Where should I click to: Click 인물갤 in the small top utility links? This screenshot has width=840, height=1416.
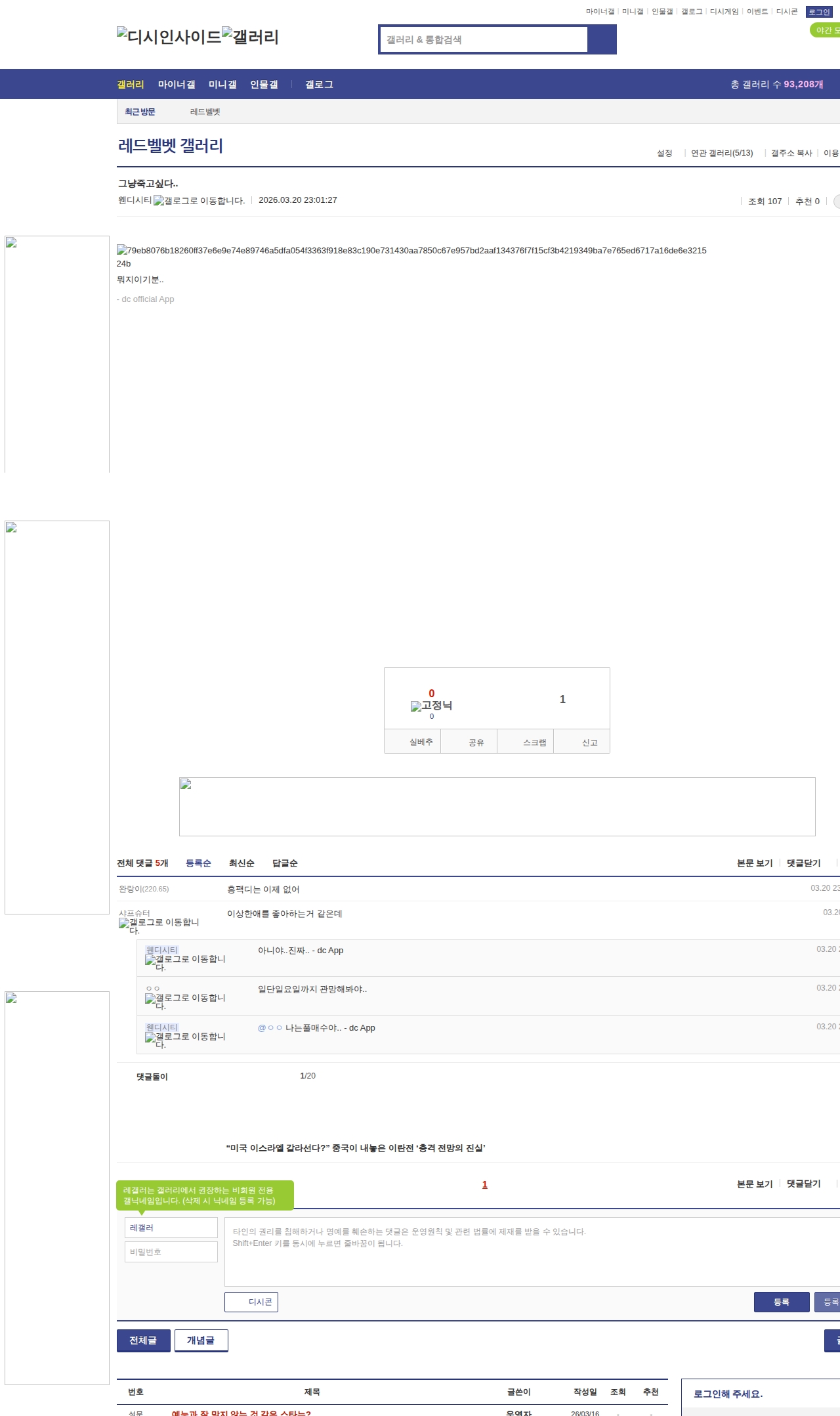click(x=662, y=12)
